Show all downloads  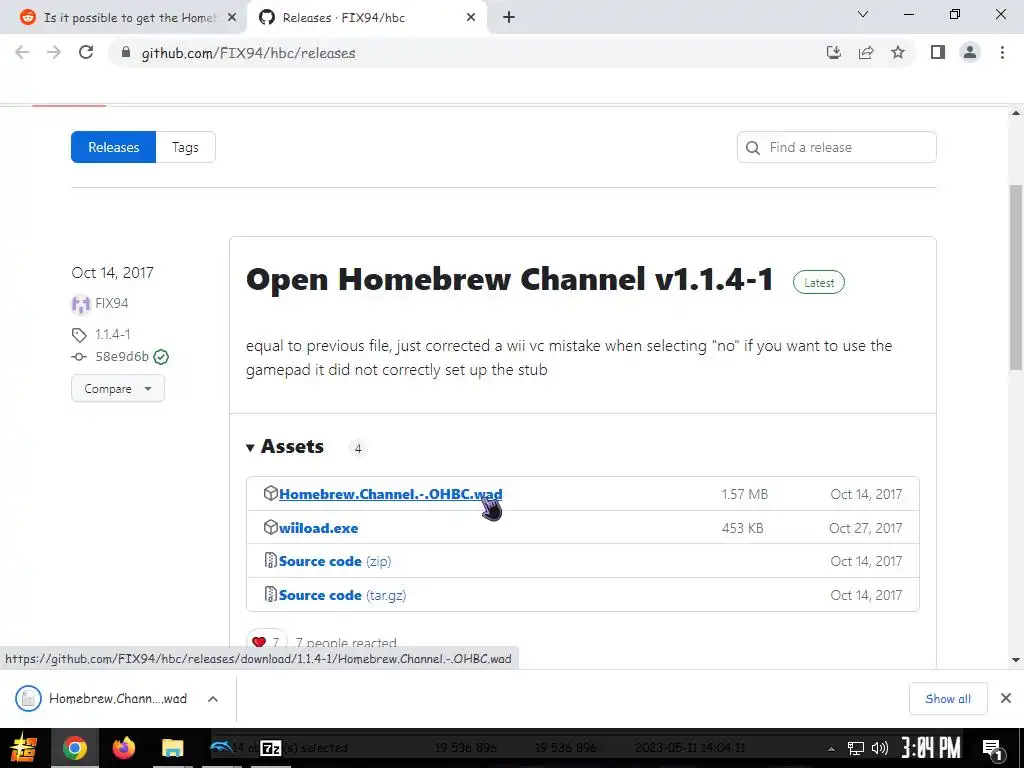point(948,699)
